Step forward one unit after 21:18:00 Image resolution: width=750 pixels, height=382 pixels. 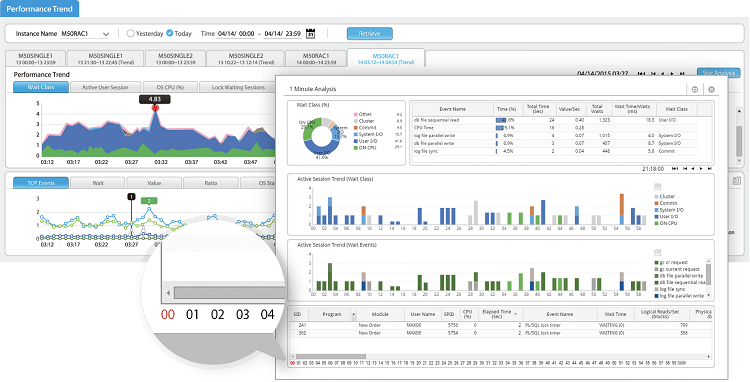[x=701, y=169]
